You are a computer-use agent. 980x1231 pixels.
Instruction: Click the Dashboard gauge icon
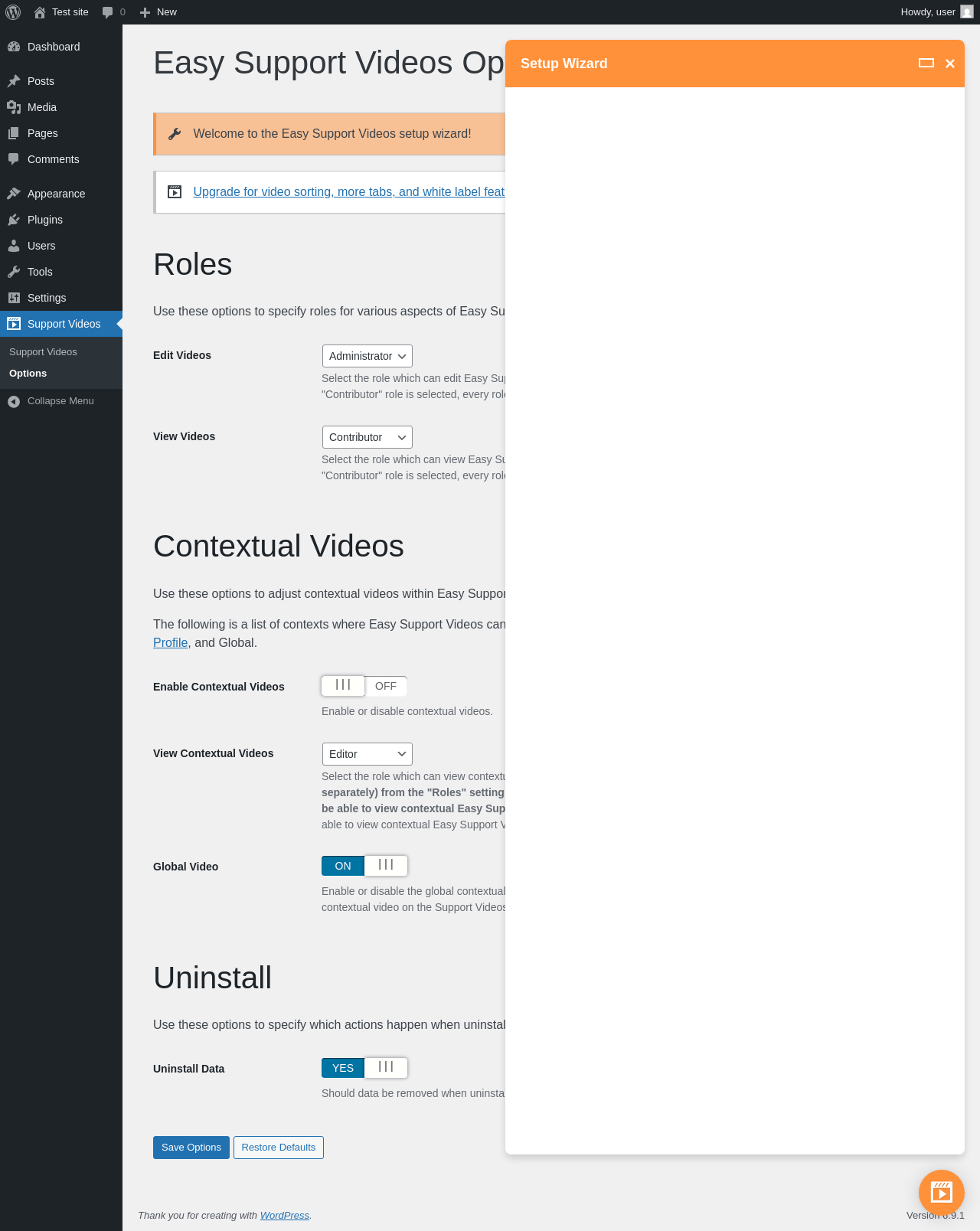tap(14, 47)
